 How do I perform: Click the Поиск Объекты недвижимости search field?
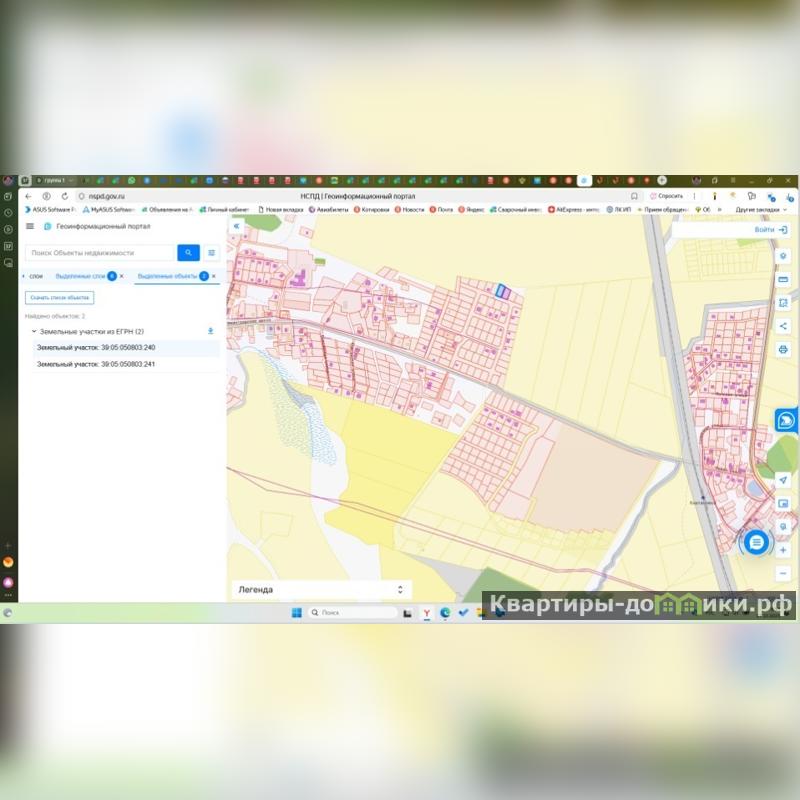100,253
